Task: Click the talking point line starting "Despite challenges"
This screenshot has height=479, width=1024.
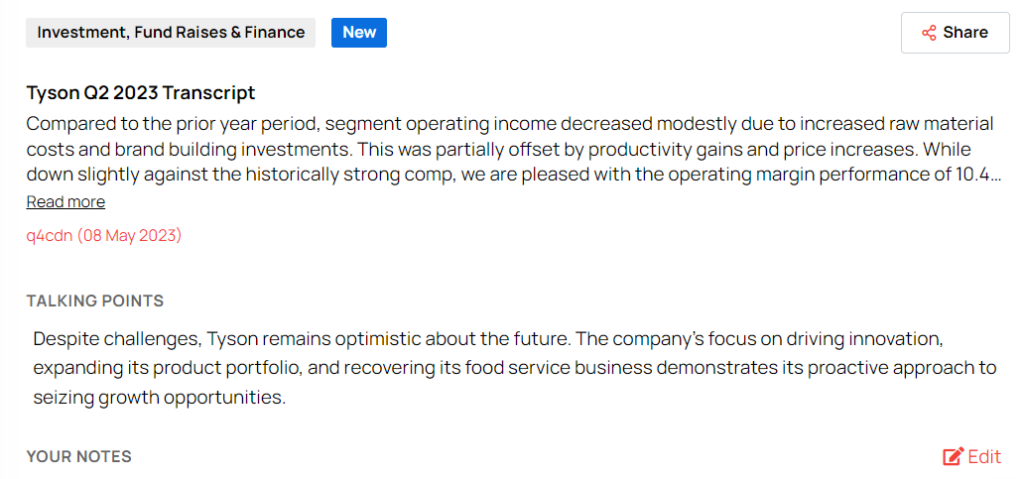Action: click(488, 338)
